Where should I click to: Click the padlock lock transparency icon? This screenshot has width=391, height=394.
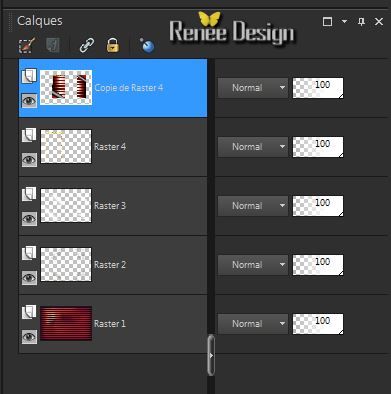click(113, 45)
